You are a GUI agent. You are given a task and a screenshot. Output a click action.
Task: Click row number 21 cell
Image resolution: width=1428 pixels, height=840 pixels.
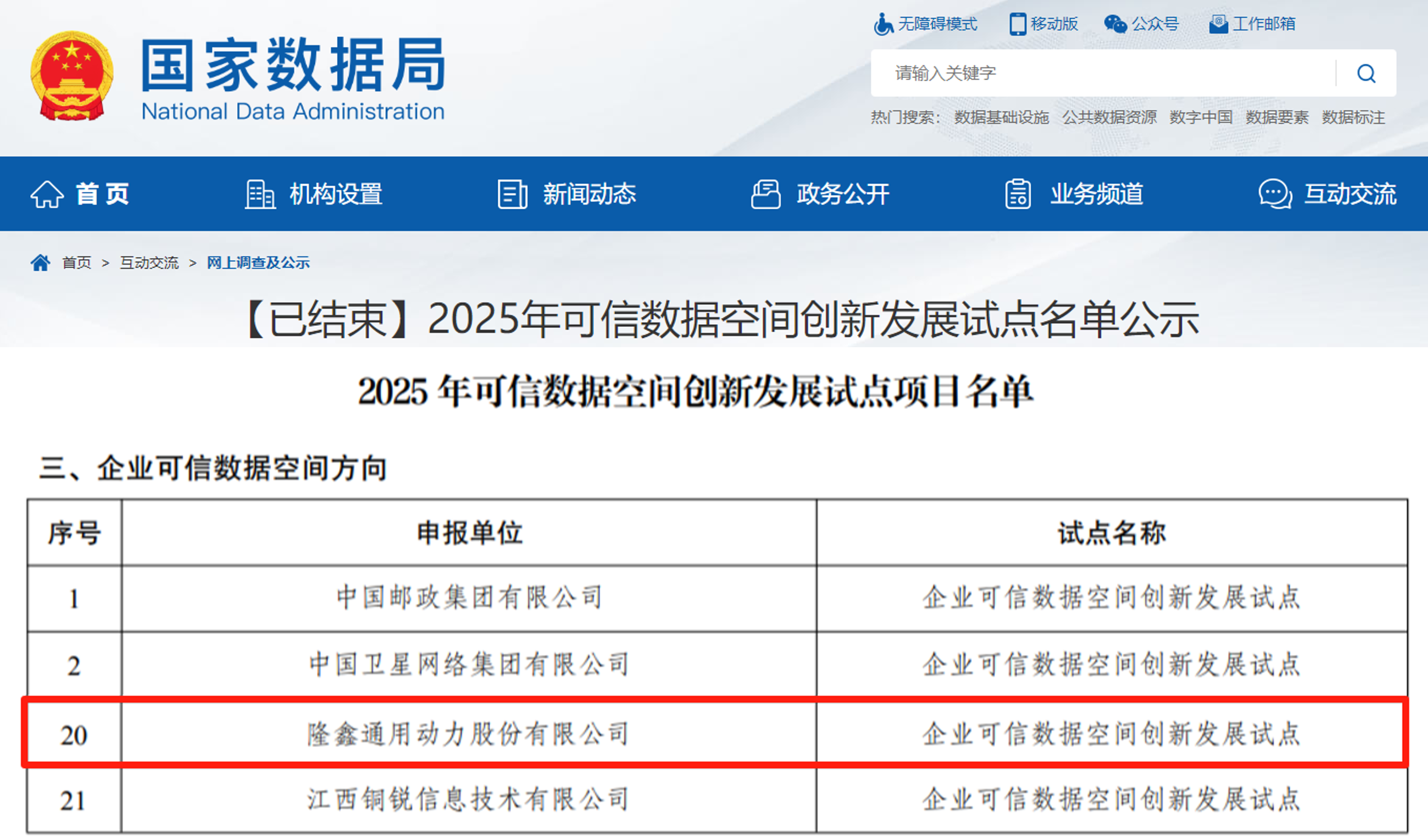[x=74, y=800]
